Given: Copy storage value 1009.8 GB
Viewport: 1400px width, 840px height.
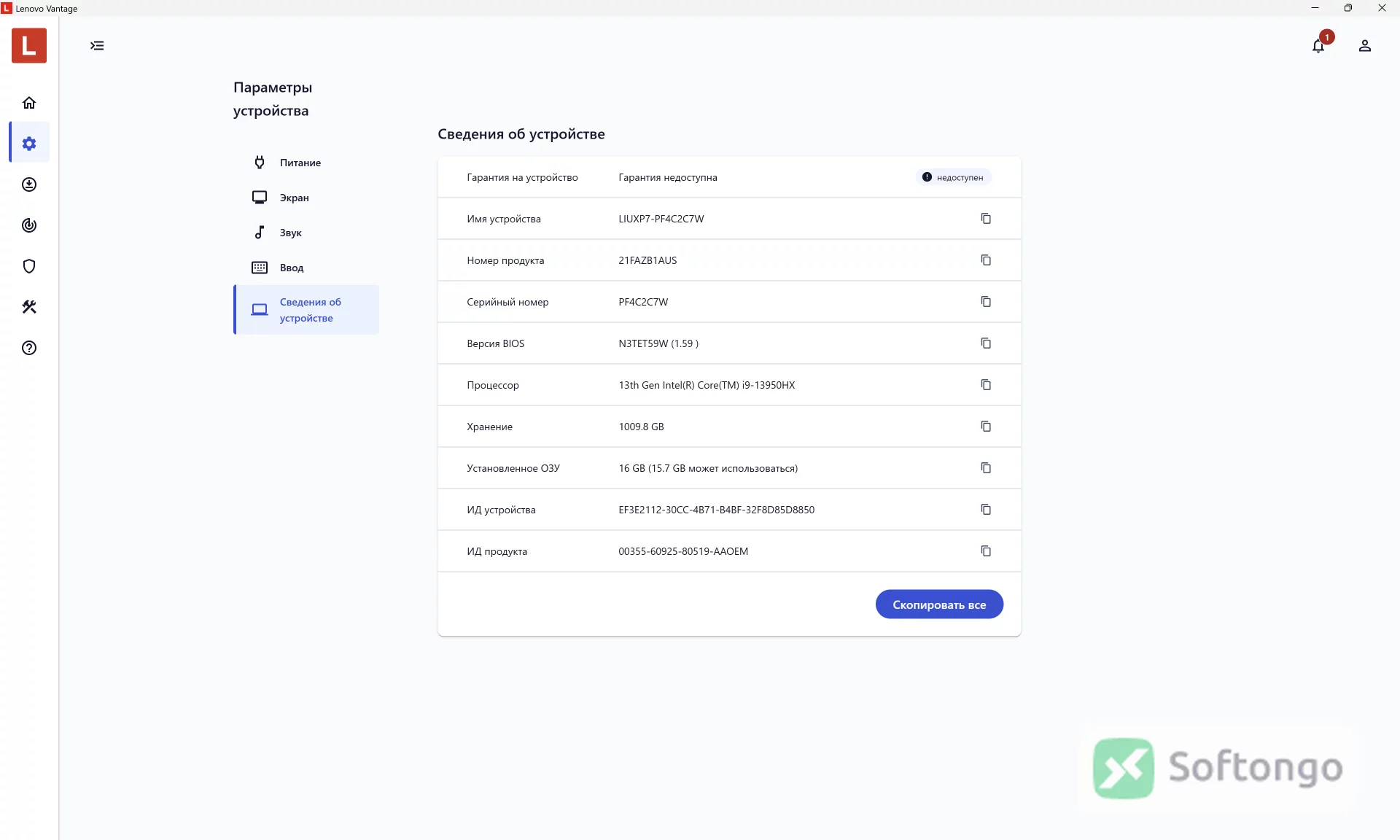Looking at the screenshot, I should pos(986,427).
